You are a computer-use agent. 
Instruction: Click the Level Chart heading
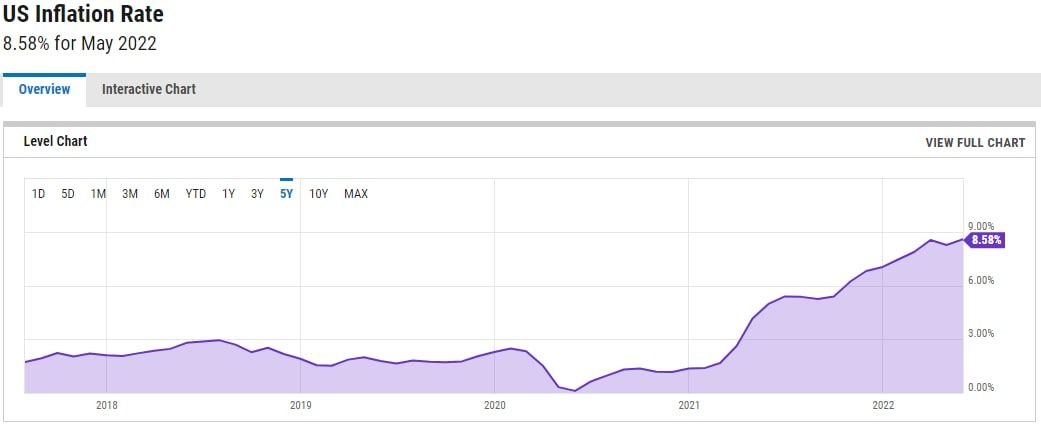[56, 142]
